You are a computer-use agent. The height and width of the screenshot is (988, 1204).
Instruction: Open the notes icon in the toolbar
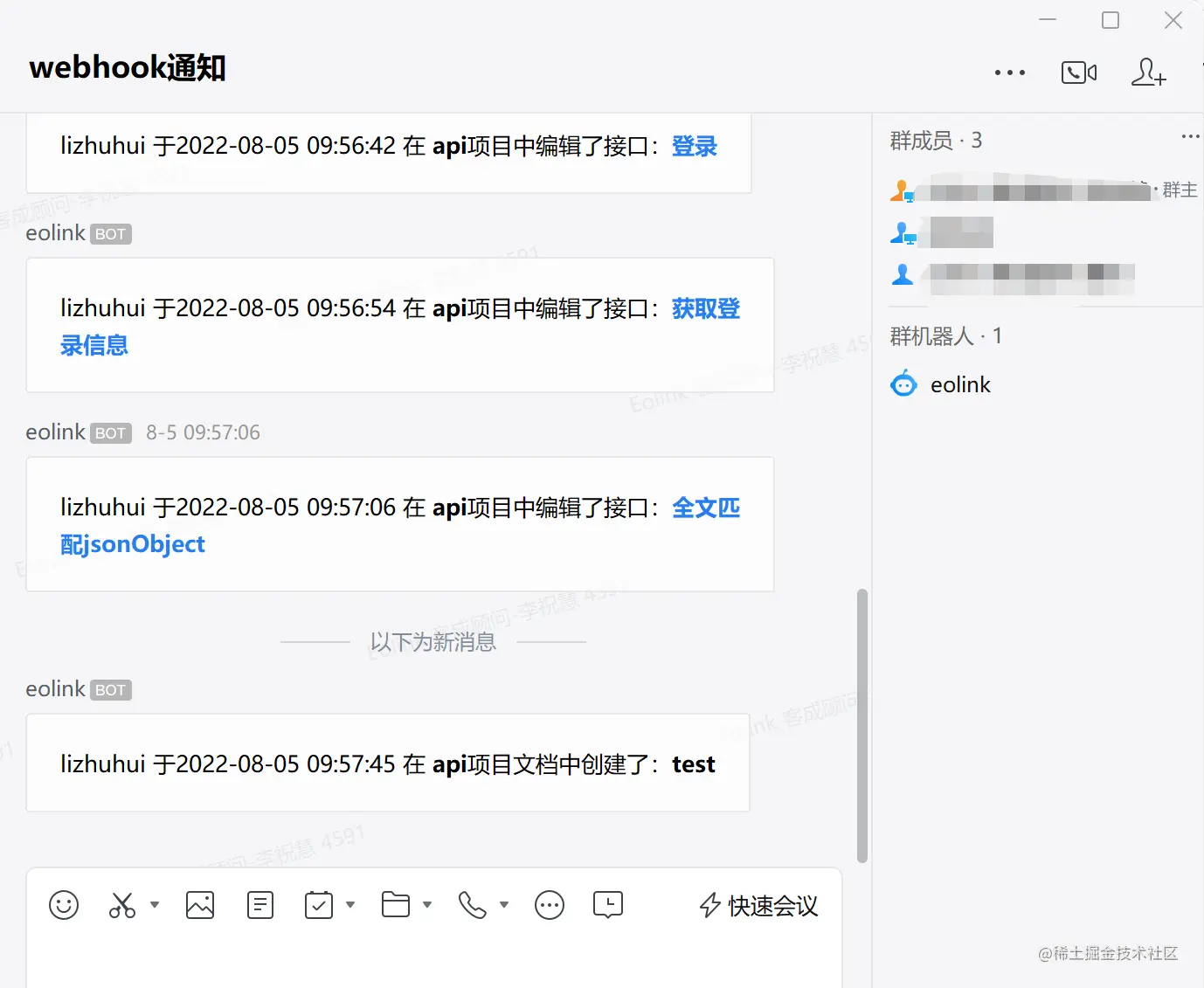click(x=259, y=905)
